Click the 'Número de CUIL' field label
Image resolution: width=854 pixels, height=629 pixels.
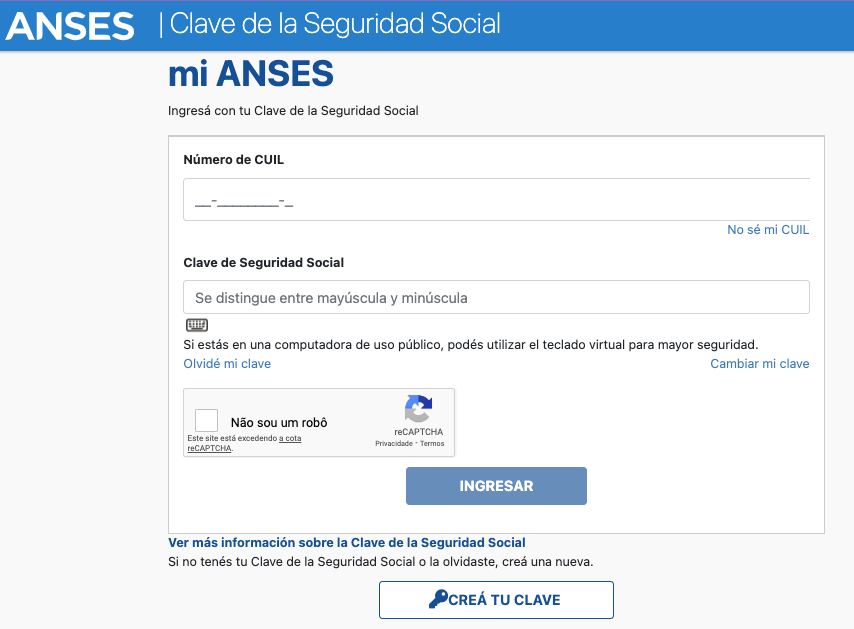pyautogui.click(x=234, y=160)
